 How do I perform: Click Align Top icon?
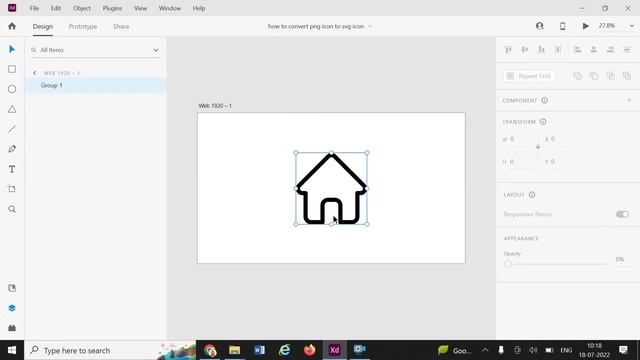509,50
